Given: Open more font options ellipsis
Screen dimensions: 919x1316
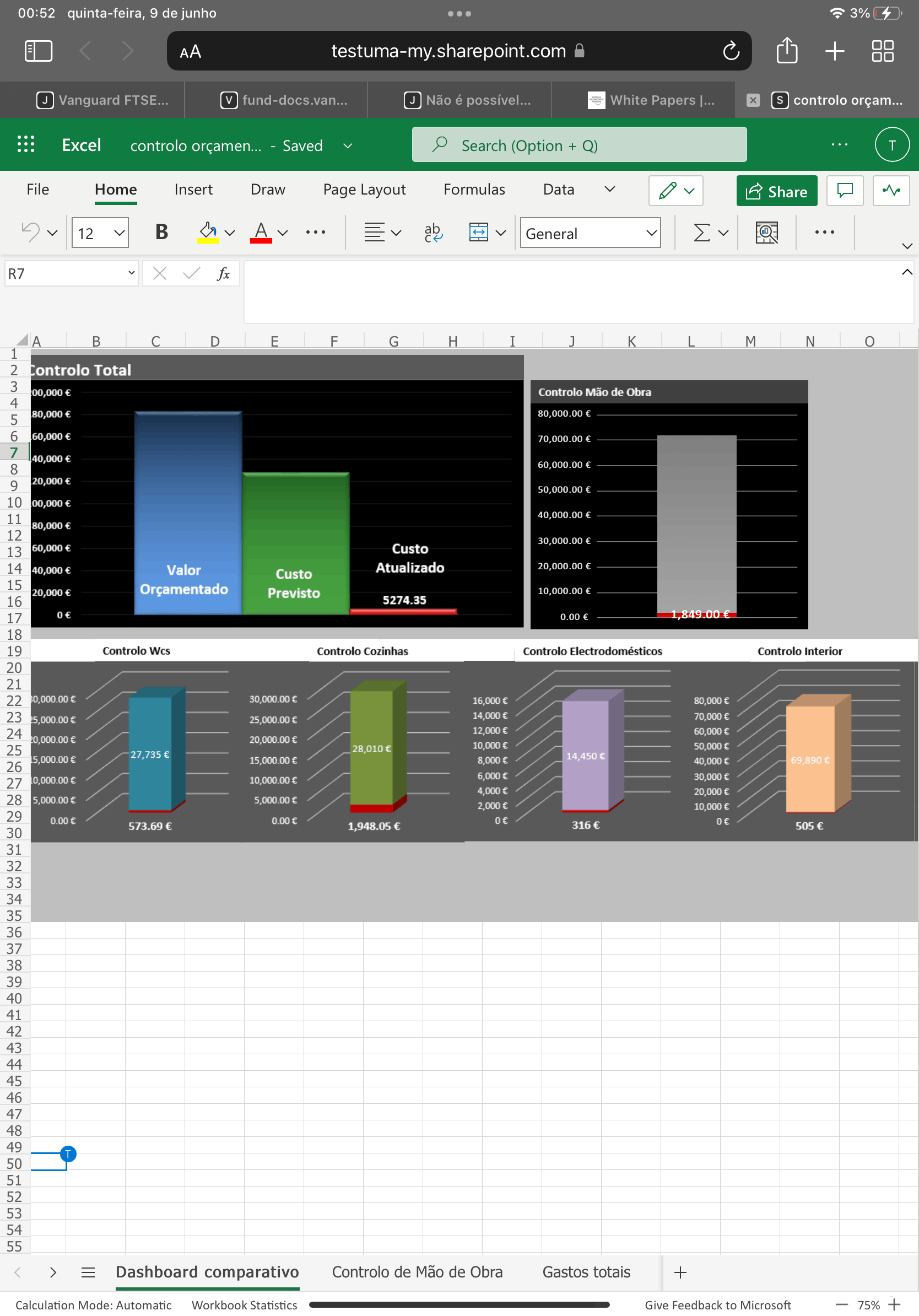Looking at the screenshot, I should [x=316, y=232].
